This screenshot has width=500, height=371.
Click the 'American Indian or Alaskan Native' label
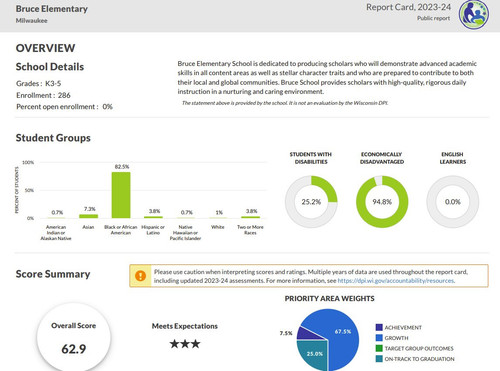pos(56,233)
